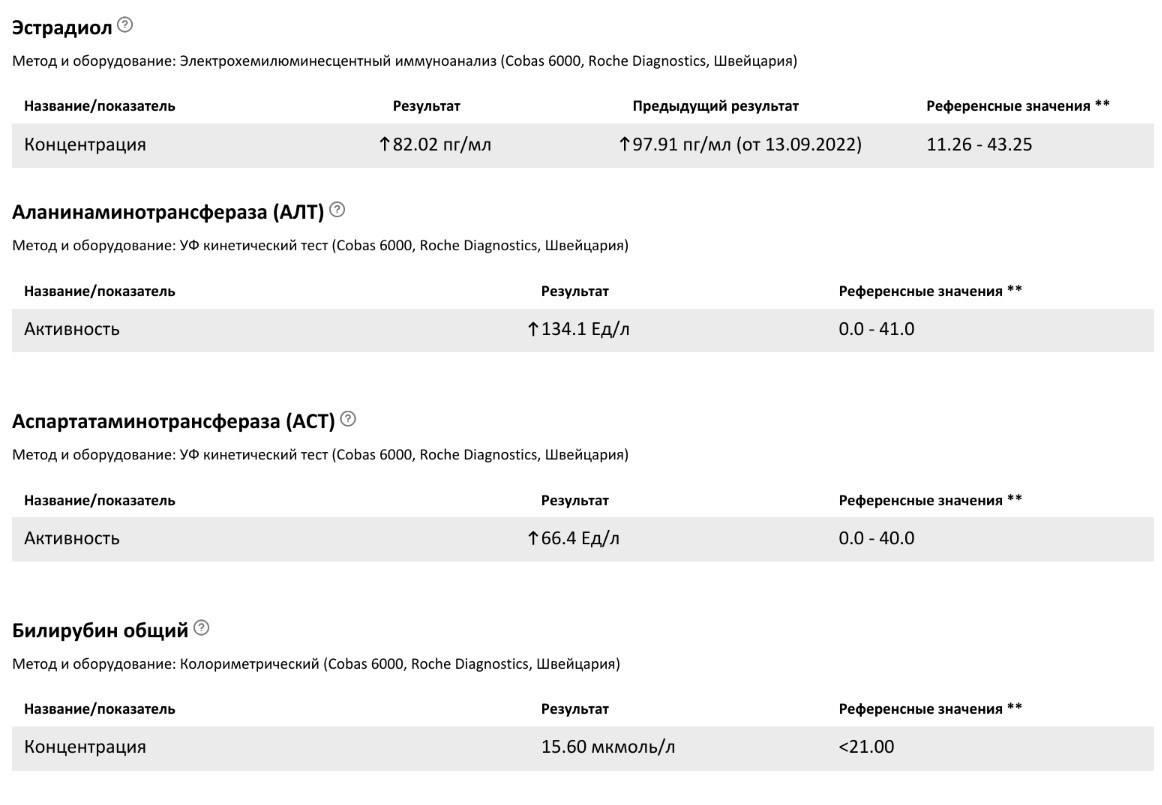
Task: Click the help icon next to Эстрадиол
Action: [x=125, y=24]
